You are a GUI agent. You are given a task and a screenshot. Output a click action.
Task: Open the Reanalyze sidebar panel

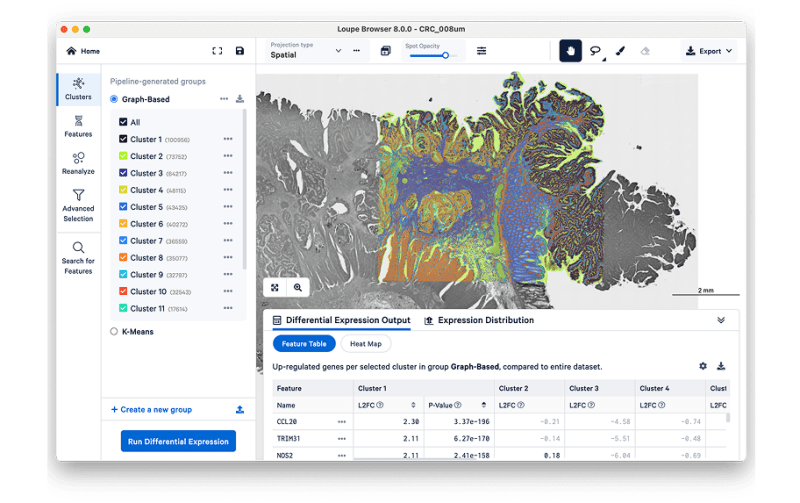78,163
